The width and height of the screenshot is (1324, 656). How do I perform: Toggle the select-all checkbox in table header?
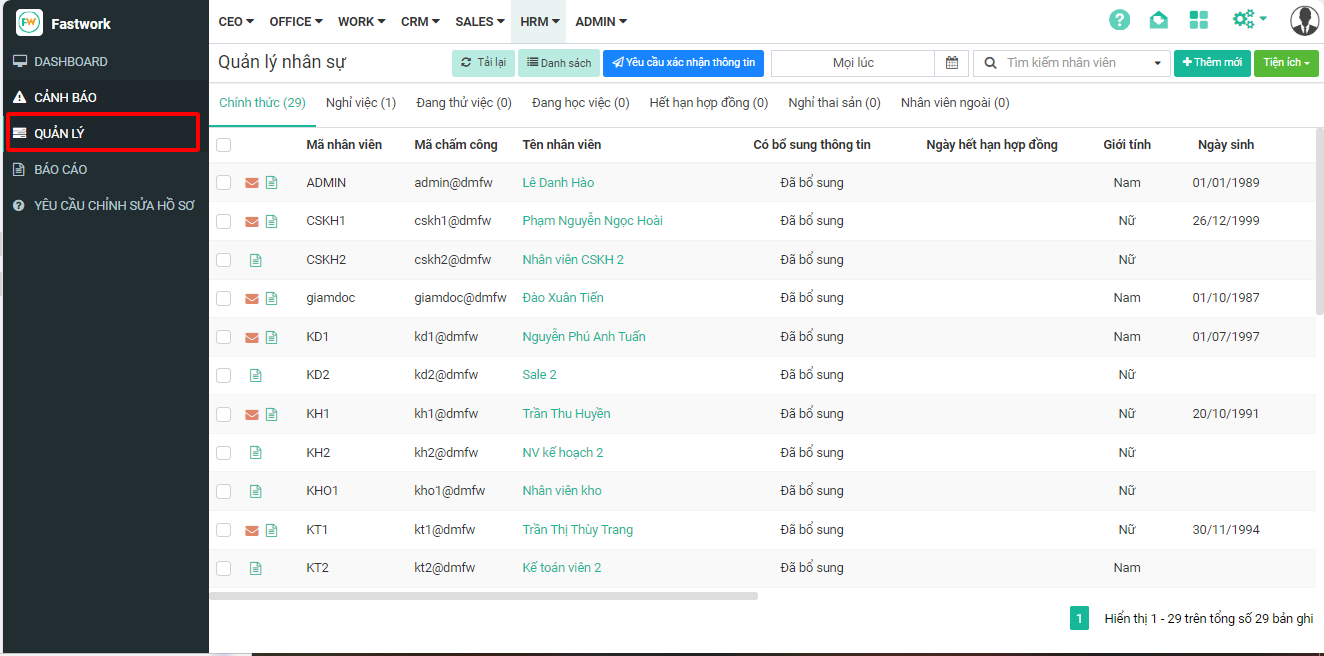click(x=224, y=145)
